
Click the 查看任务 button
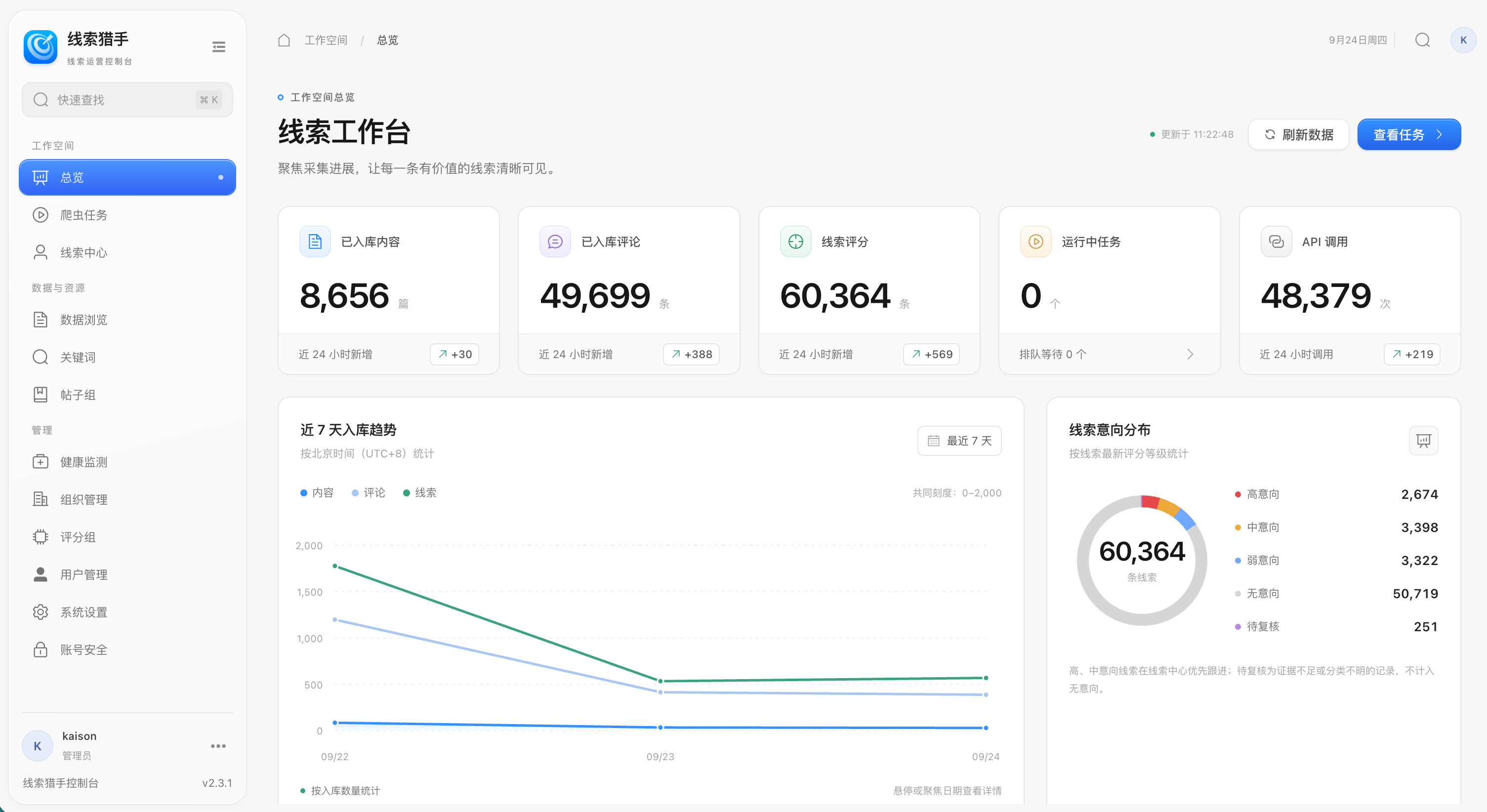coord(1408,134)
